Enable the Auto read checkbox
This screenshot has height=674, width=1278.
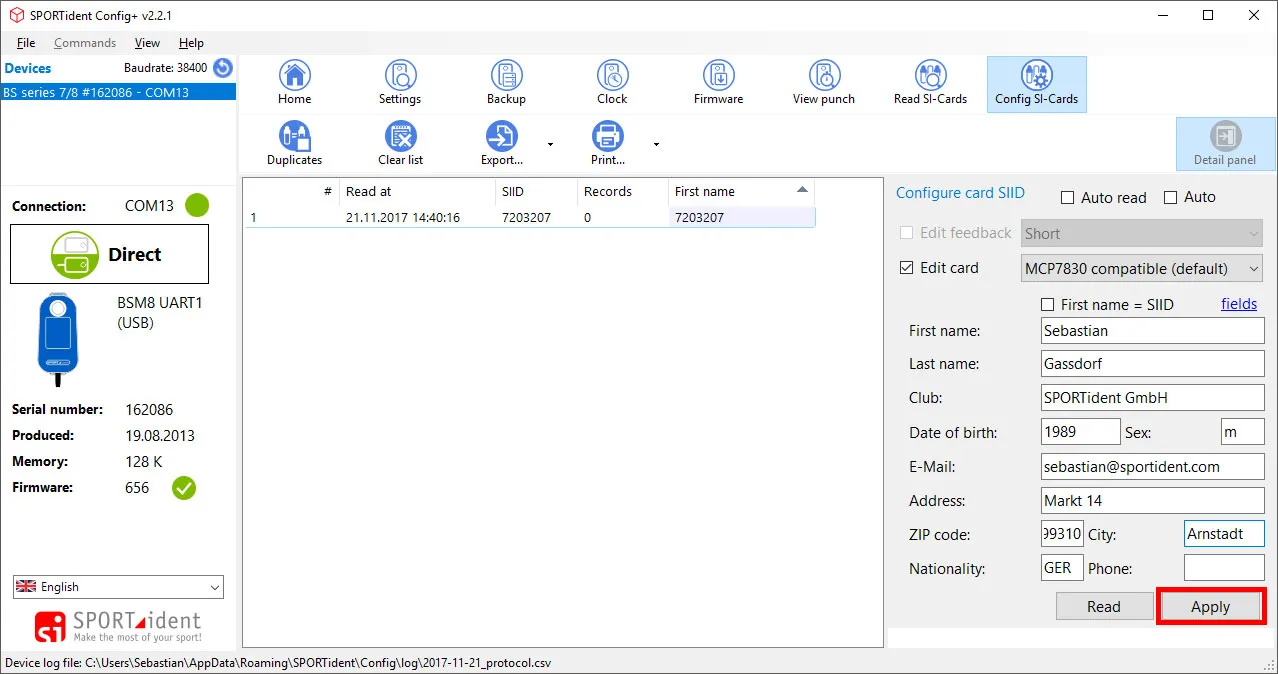tap(1067, 198)
